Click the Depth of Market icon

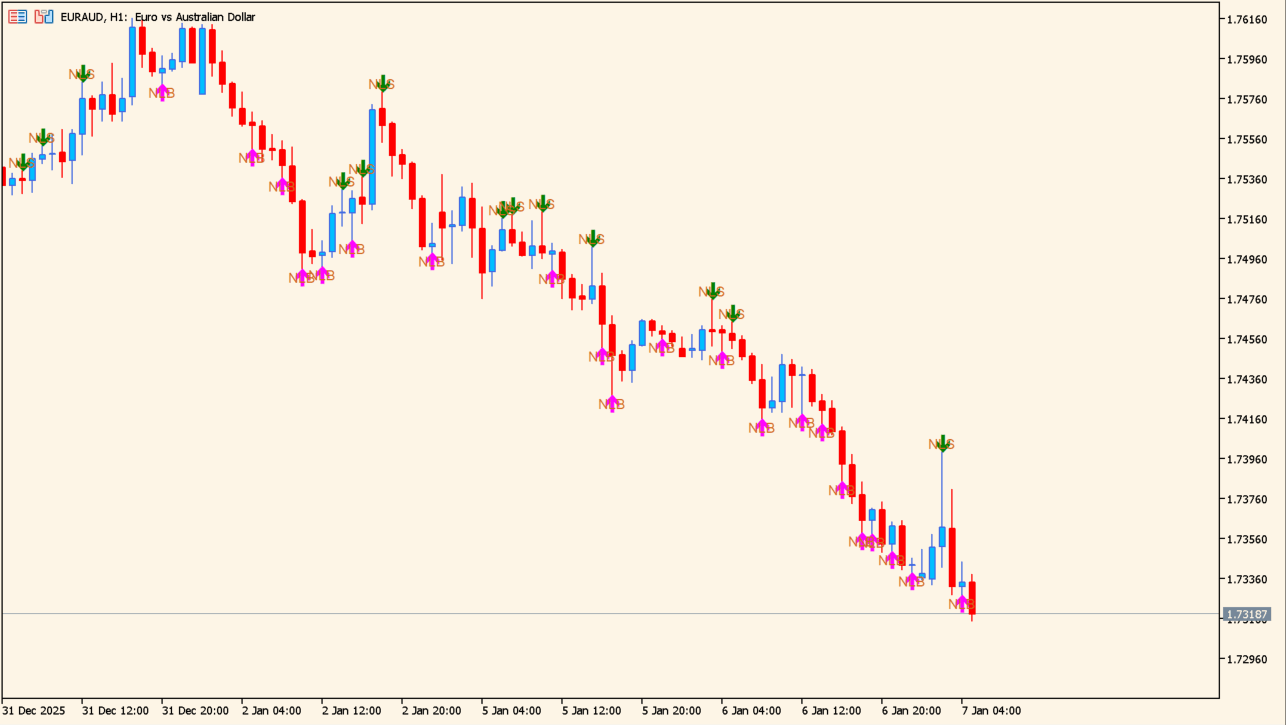click(x=43, y=17)
